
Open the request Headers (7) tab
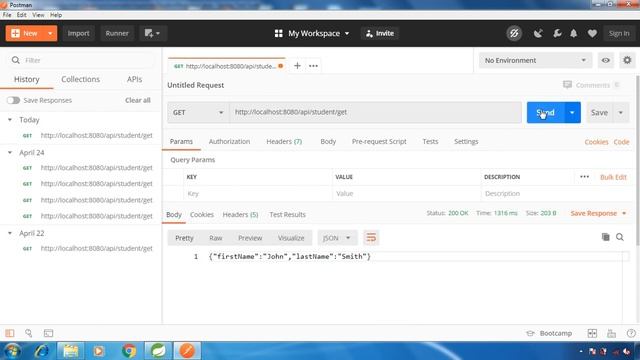coord(284,141)
